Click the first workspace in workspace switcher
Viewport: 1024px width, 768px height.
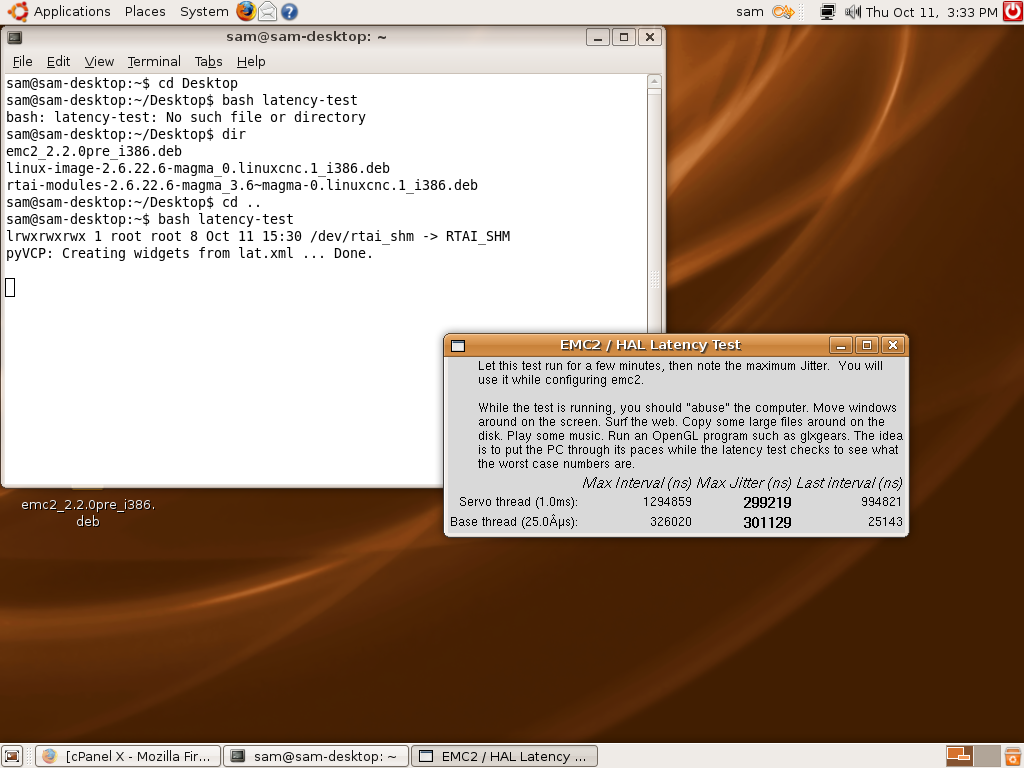pyautogui.click(x=959, y=756)
